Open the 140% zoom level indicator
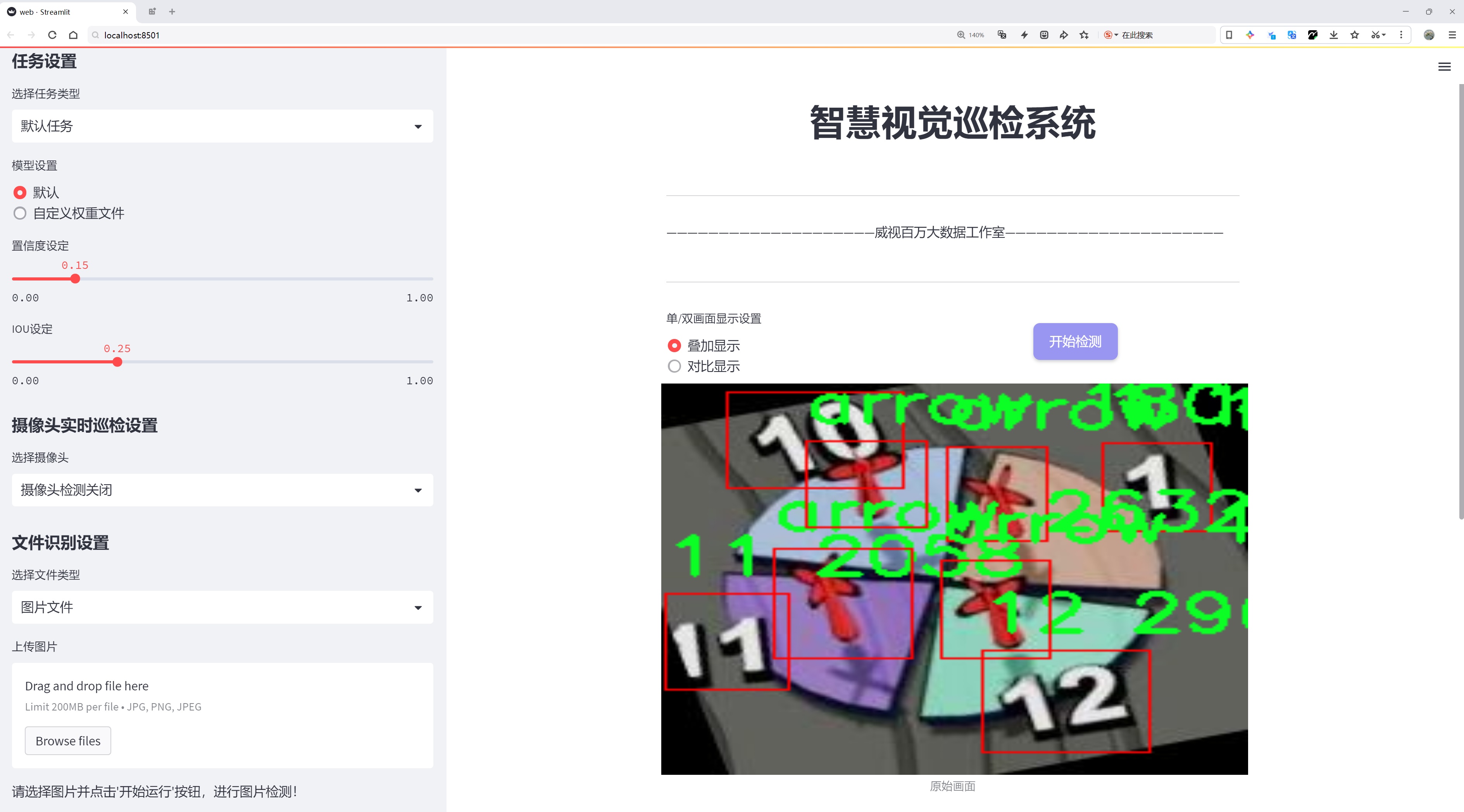This screenshot has width=1464, height=812. coord(971,34)
